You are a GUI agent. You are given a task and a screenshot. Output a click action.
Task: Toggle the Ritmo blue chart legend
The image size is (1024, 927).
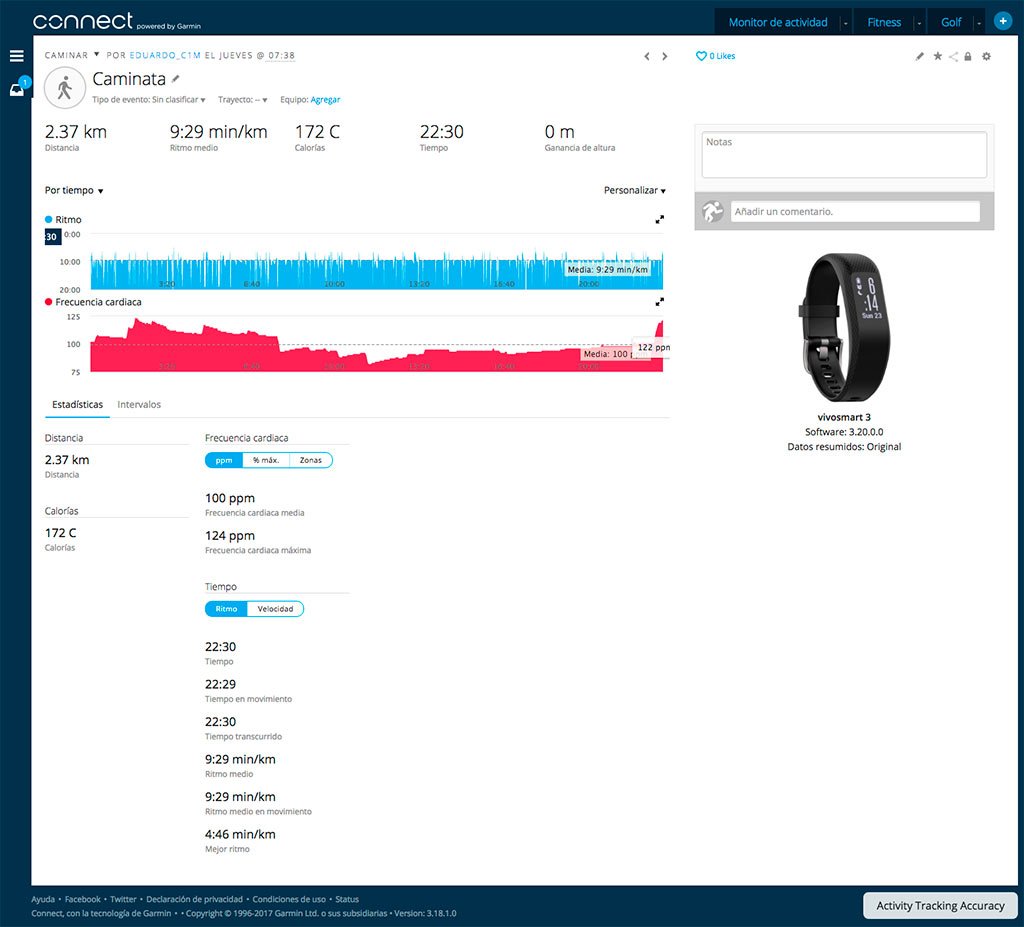pos(63,220)
